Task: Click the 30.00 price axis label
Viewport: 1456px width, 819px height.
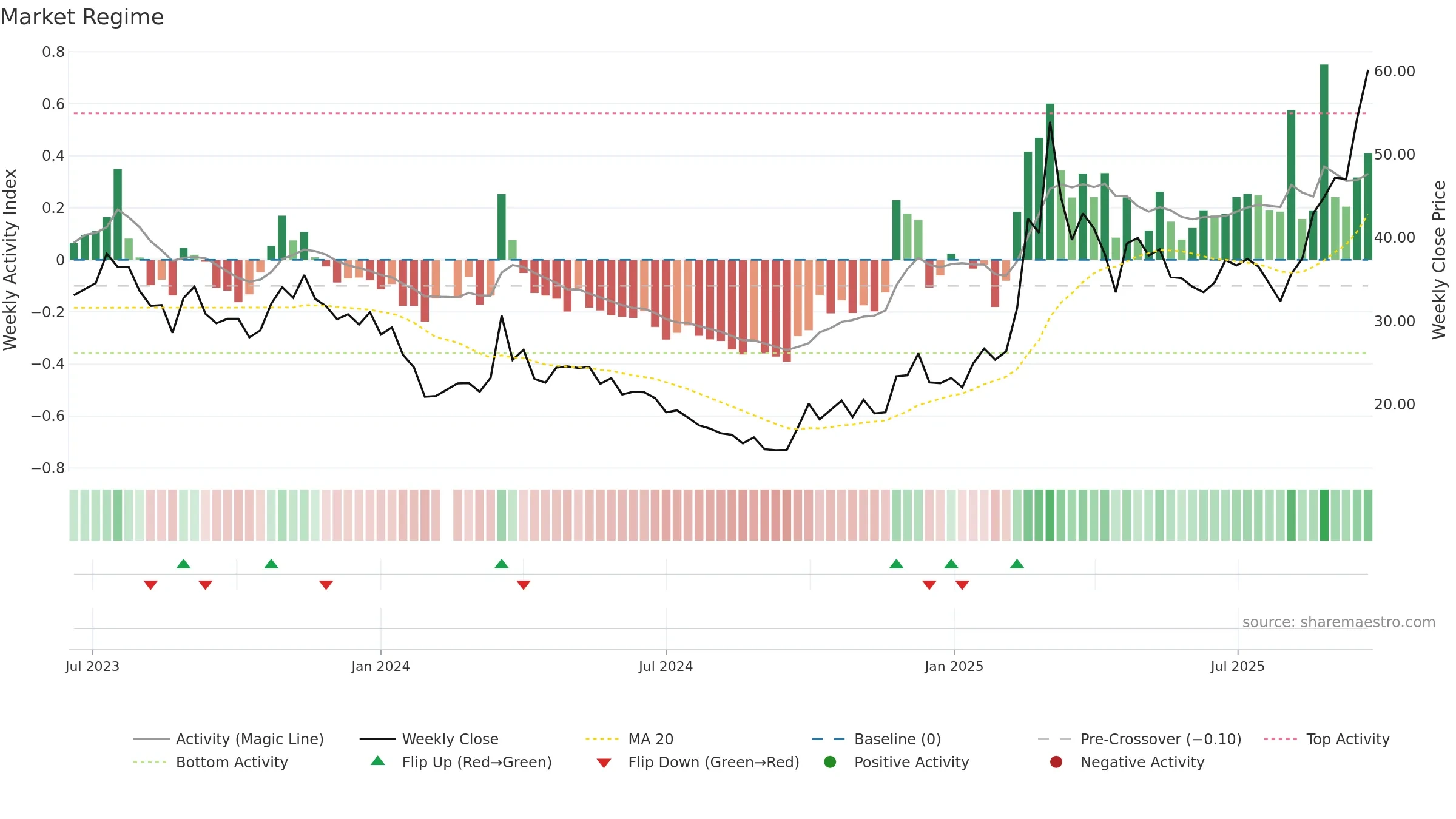Action: 1395,322
